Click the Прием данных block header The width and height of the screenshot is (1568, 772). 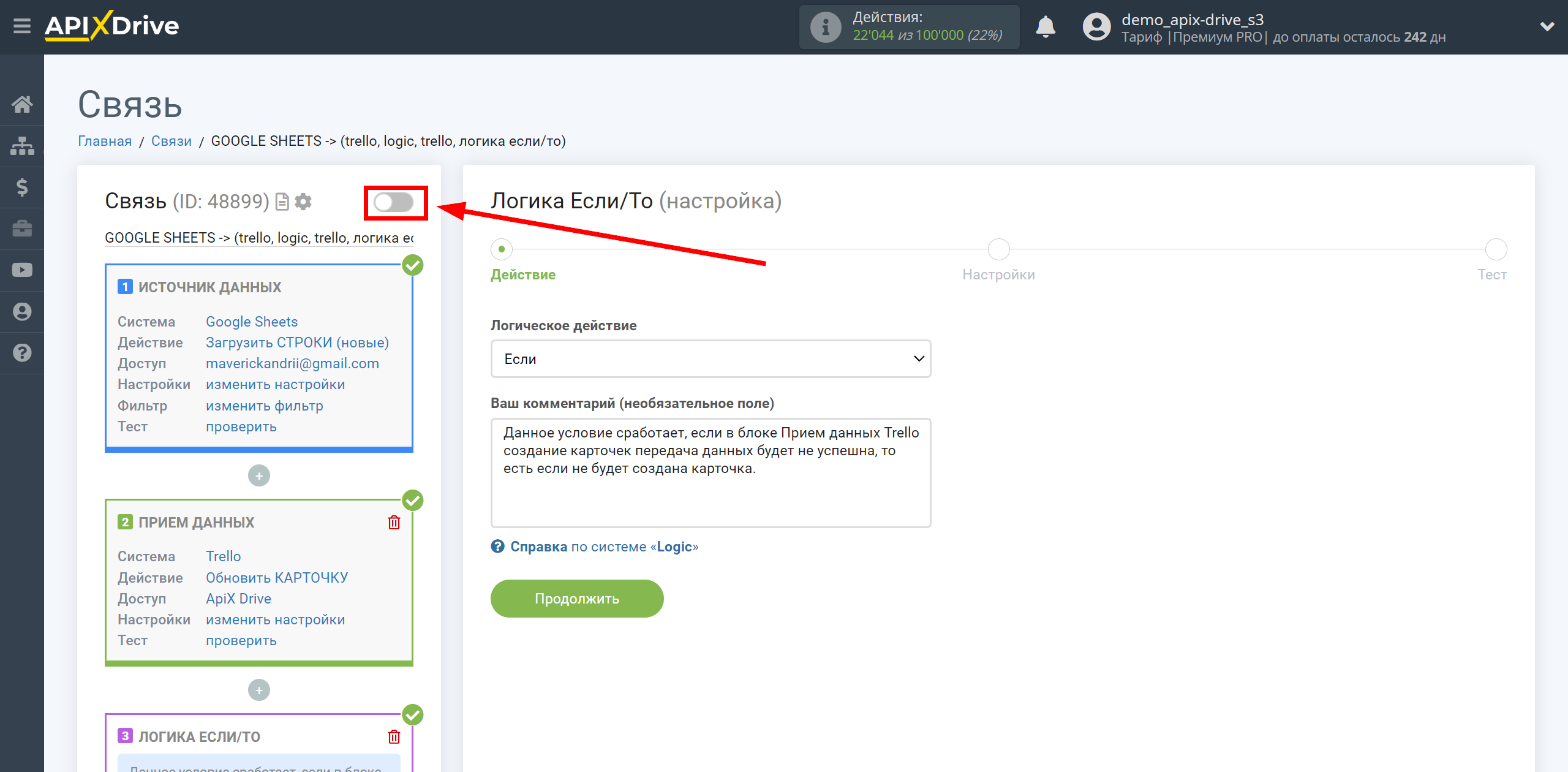tap(196, 522)
